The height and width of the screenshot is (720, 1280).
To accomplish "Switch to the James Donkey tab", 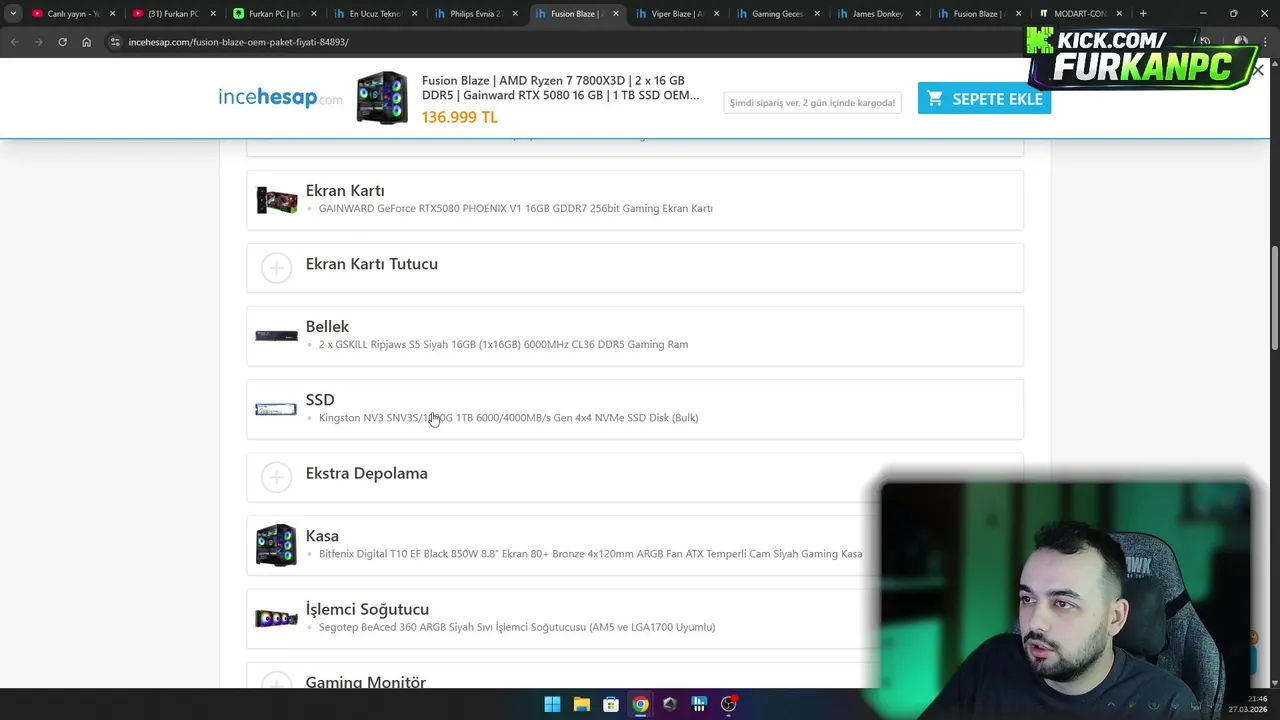I will [x=878, y=14].
